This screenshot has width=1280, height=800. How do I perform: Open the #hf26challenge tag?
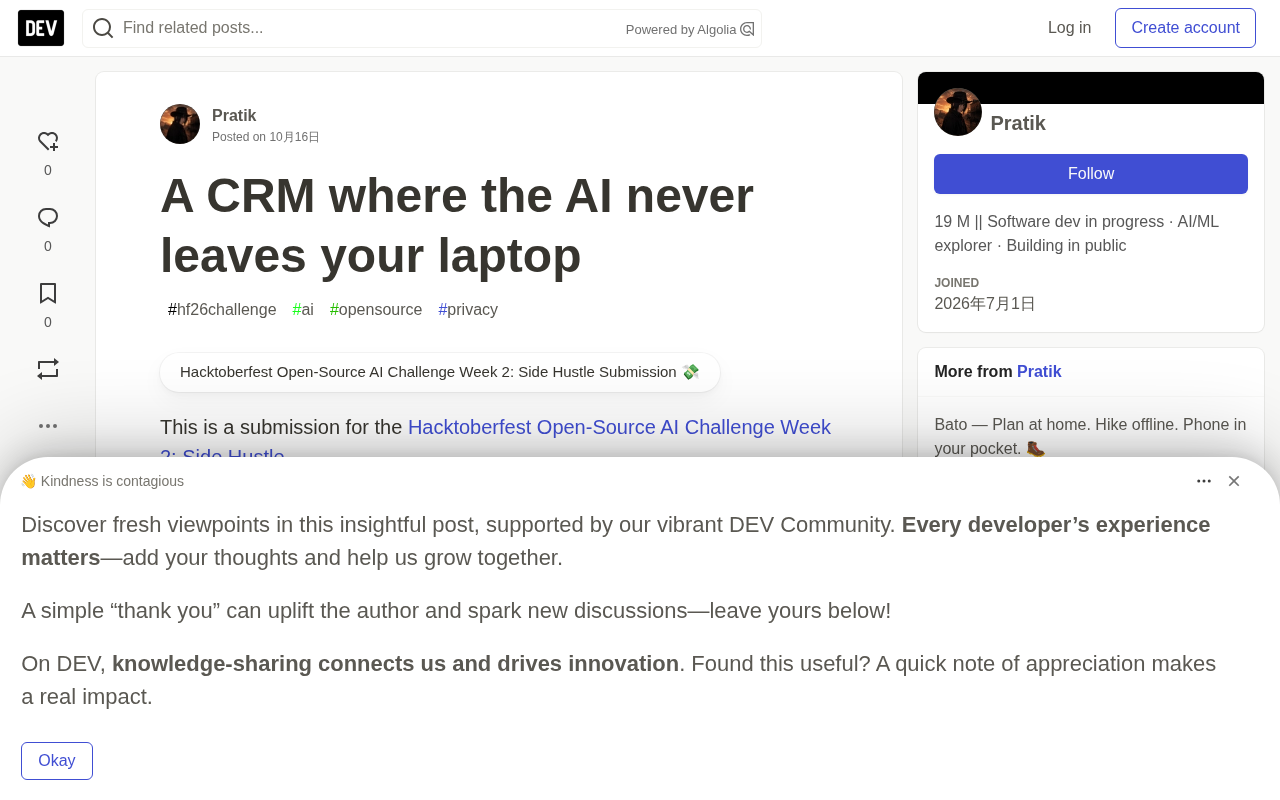coord(222,310)
